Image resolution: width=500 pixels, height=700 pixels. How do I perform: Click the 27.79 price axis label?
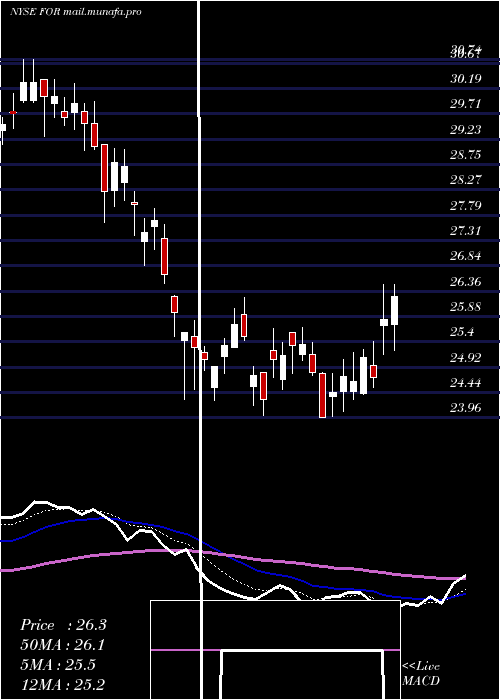click(466, 206)
